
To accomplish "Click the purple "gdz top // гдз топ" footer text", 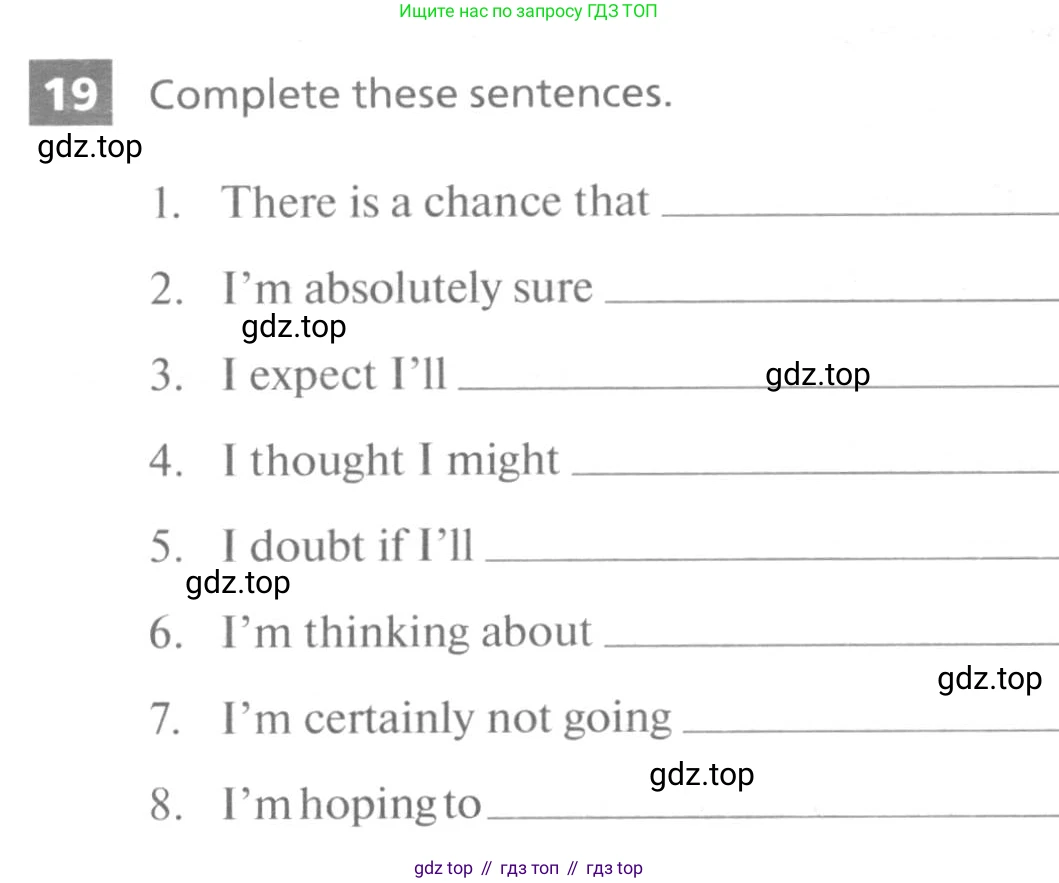I will click(528, 868).
